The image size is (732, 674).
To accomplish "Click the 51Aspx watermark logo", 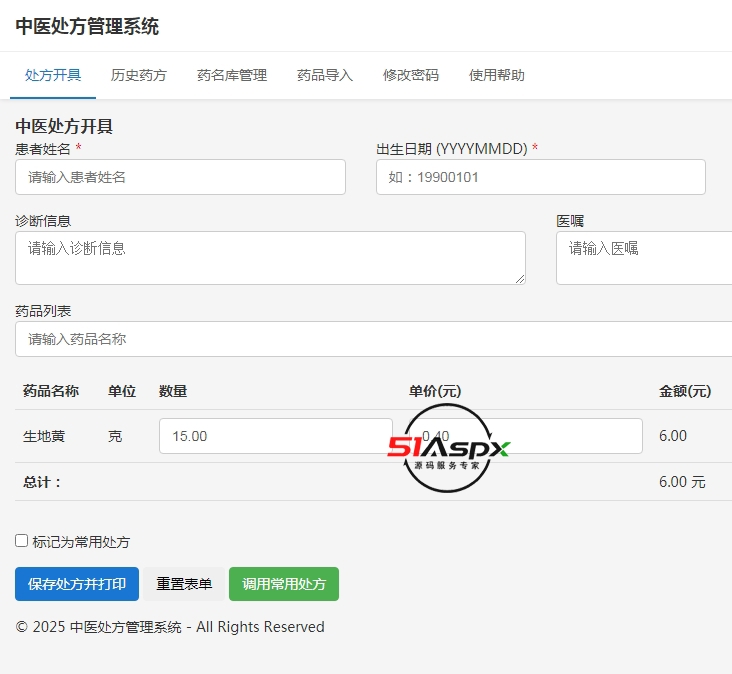I will (x=448, y=449).
